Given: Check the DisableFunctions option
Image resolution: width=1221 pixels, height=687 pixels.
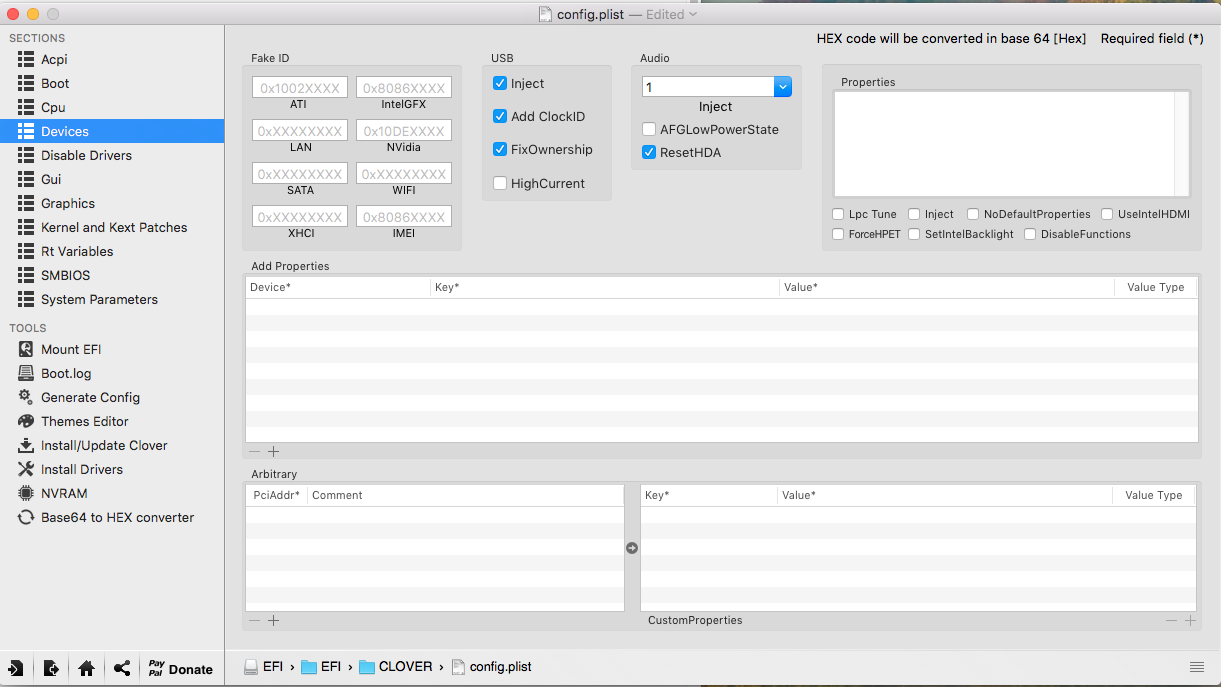Looking at the screenshot, I should click(1030, 234).
